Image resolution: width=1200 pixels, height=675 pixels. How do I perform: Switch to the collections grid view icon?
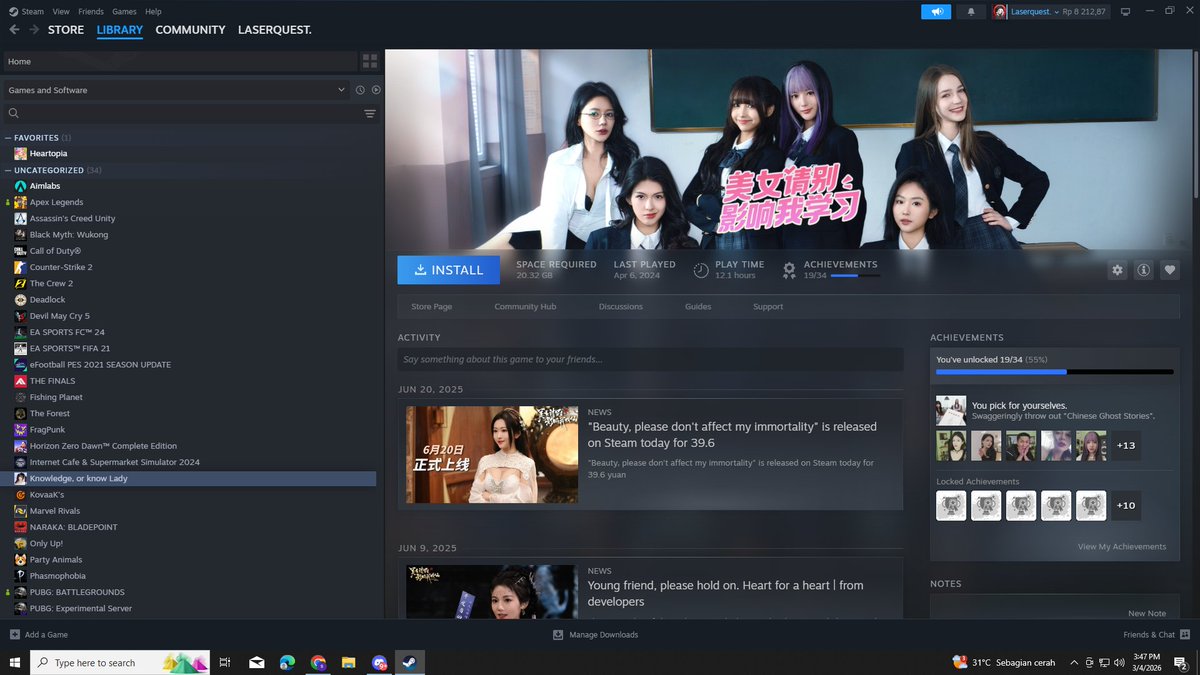pyautogui.click(x=370, y=61)
